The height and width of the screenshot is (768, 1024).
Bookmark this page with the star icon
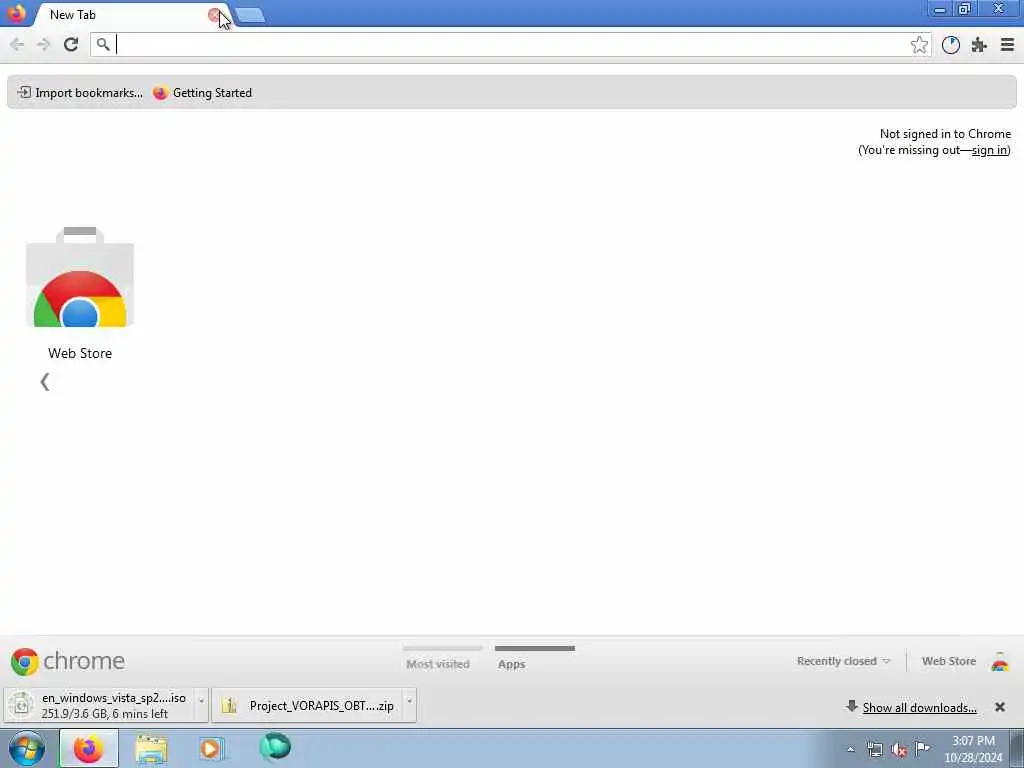point(919,44)
